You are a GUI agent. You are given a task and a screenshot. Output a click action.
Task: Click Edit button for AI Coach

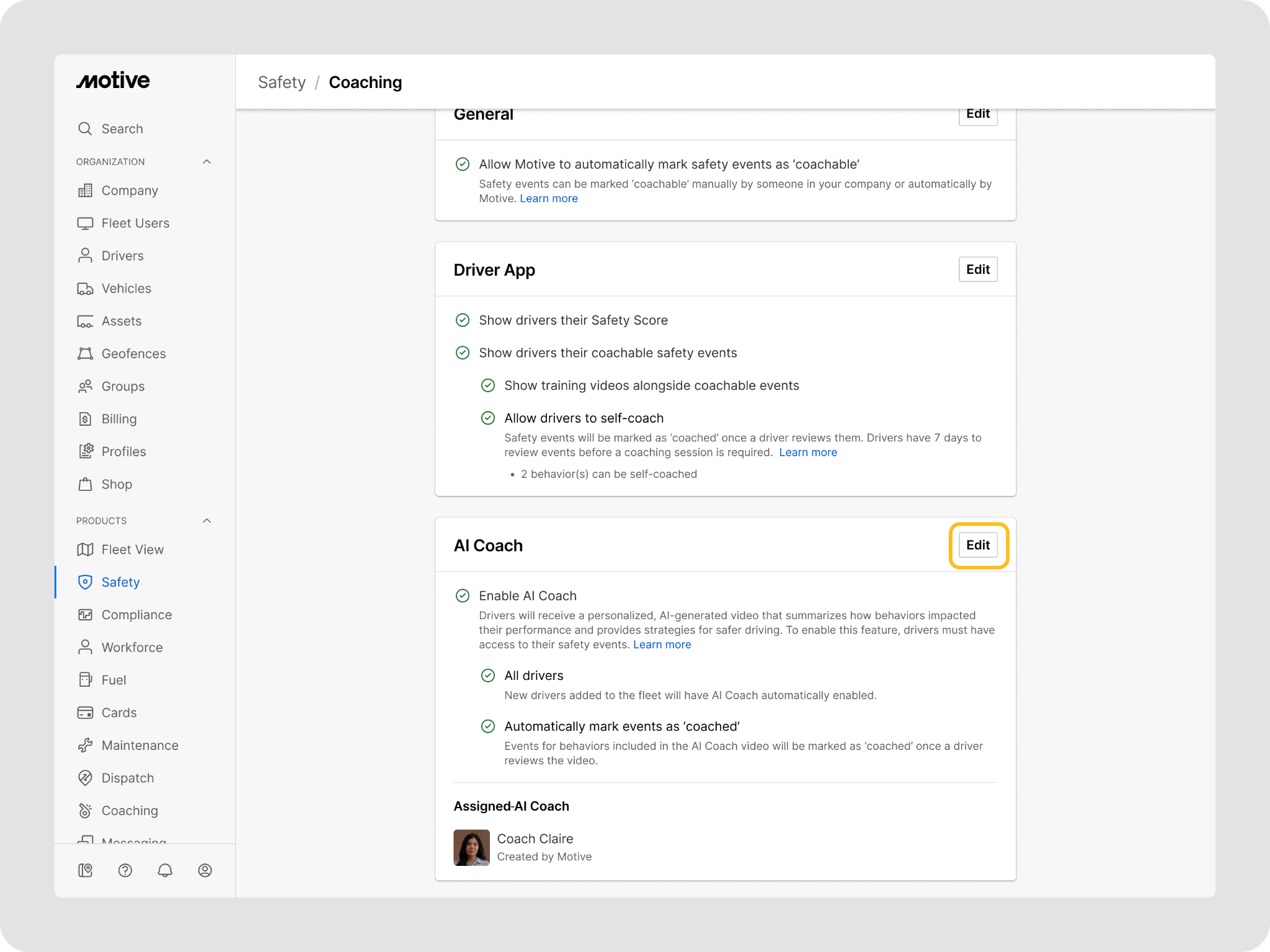point(978,545)
